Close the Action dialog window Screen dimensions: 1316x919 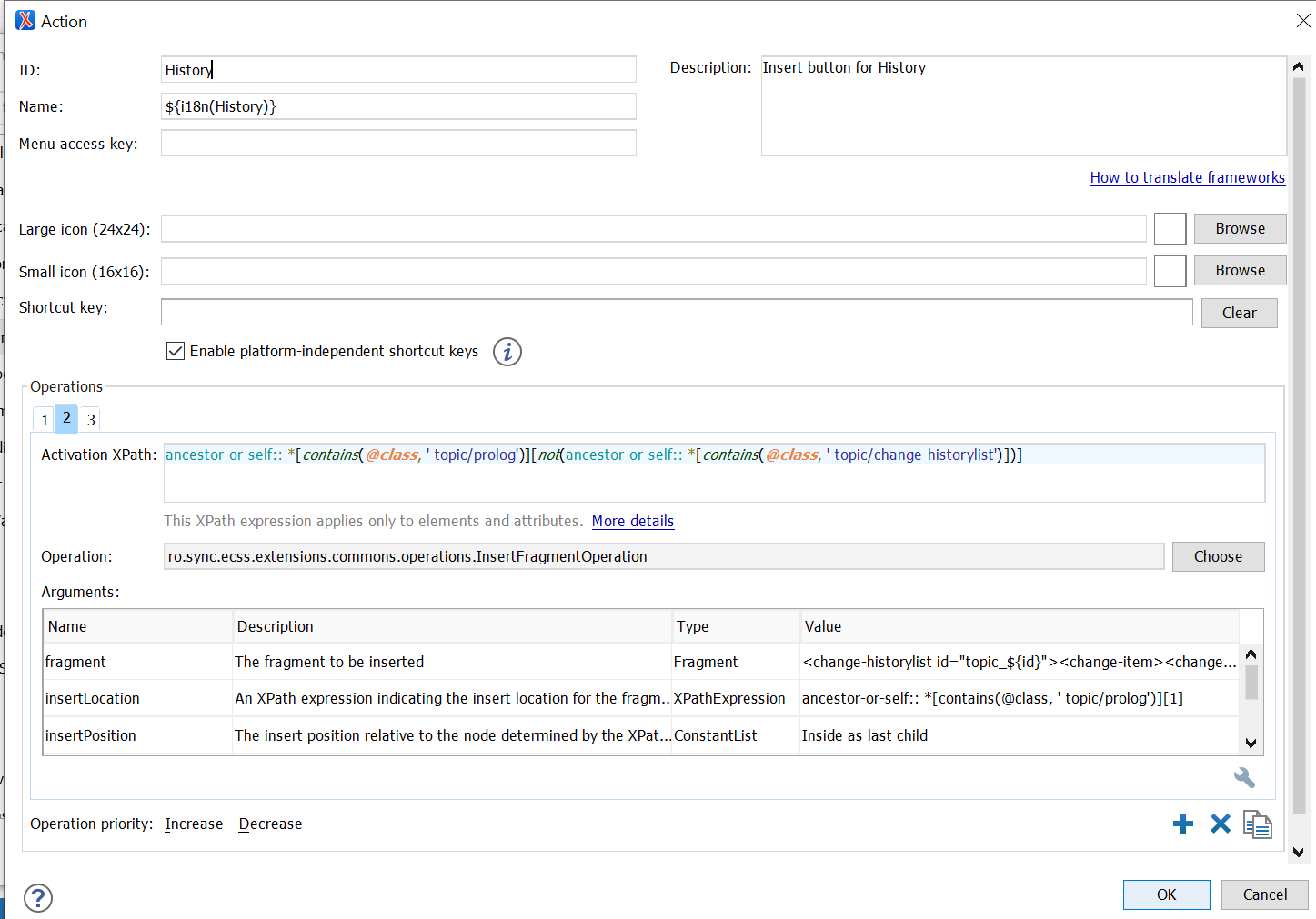(x=1303, y=20)
